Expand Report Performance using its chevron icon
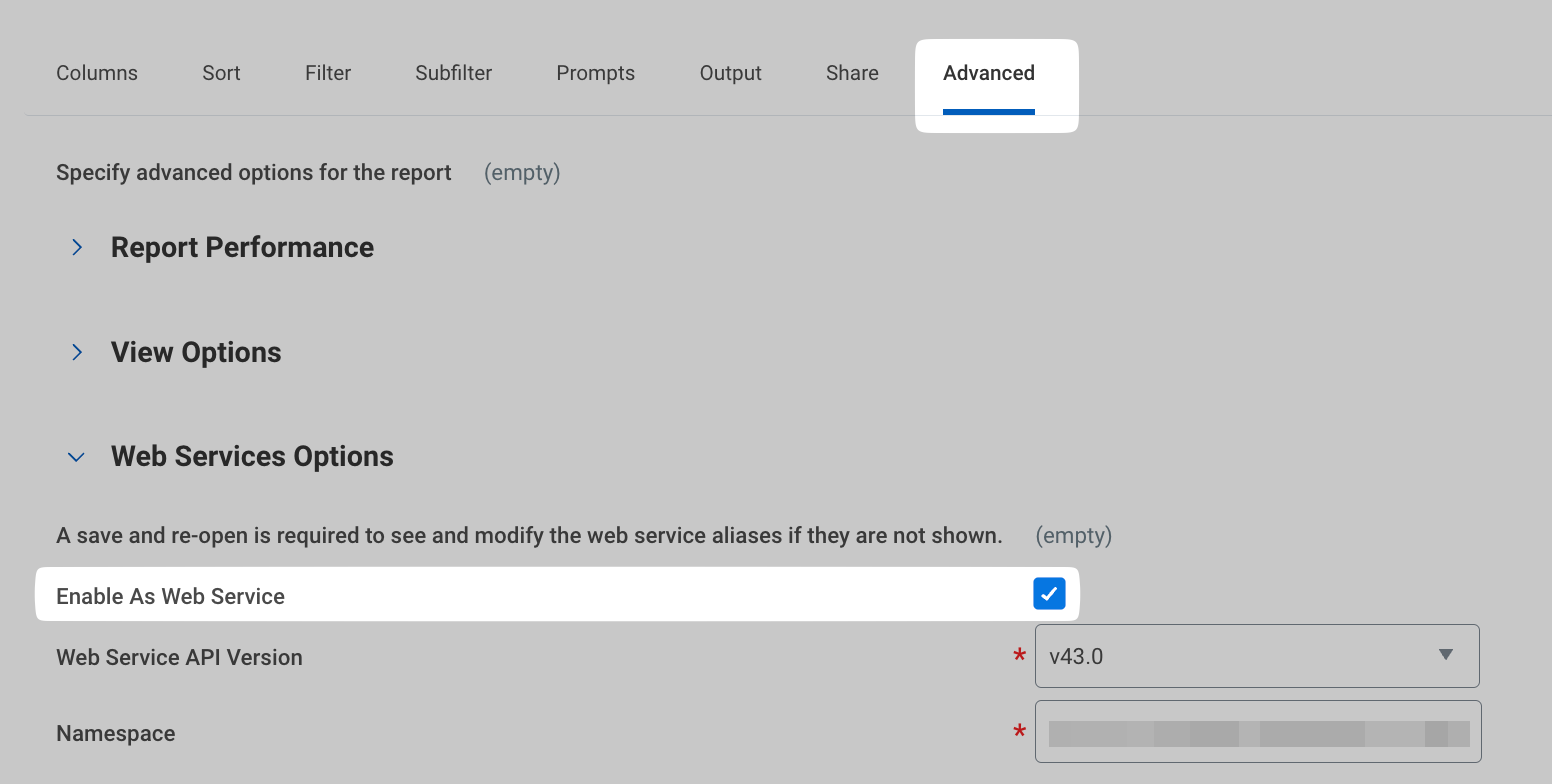 pyautogui.click(x=77, y=247)
